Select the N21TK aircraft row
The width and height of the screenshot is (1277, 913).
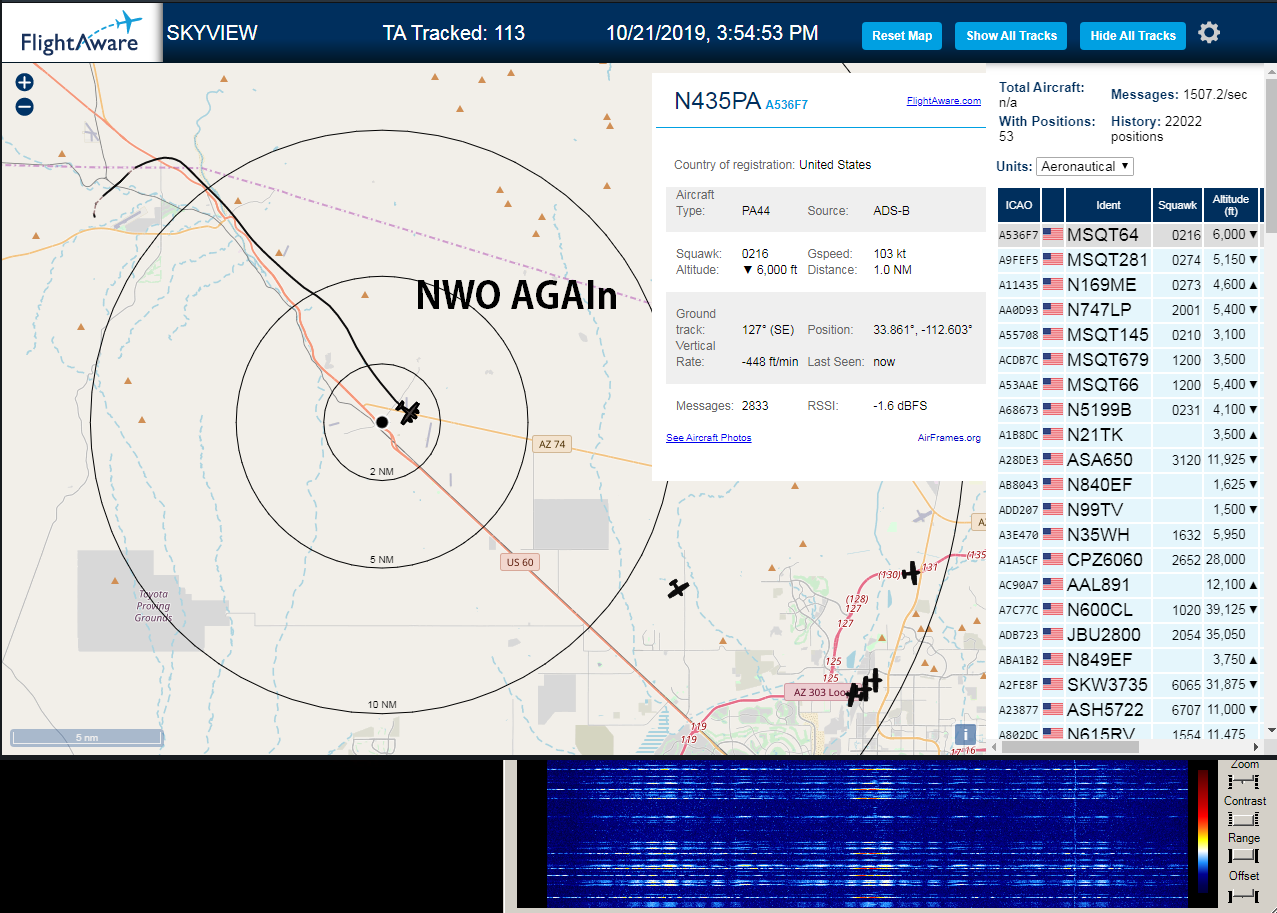click(1129, 434)
